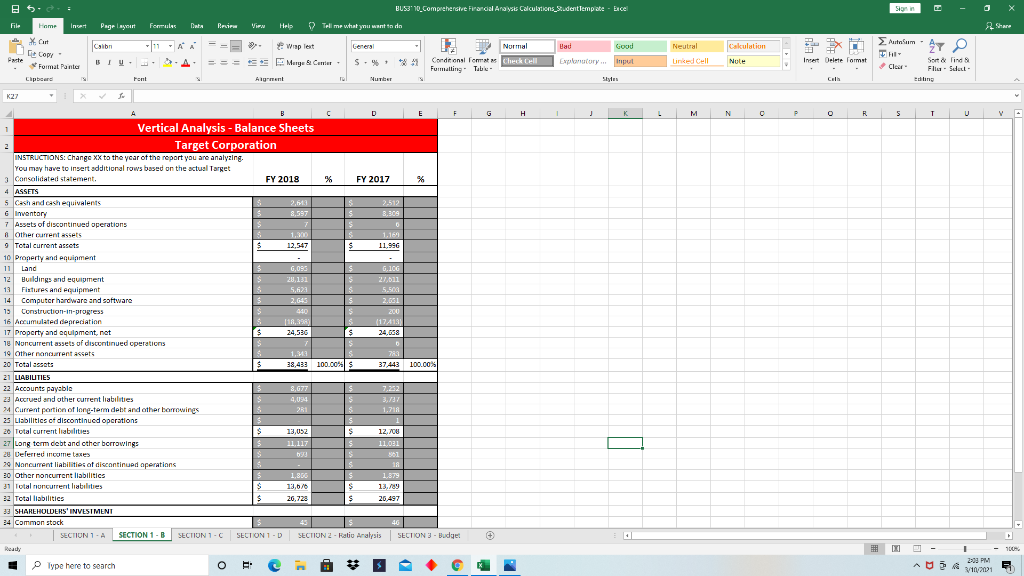Expand the cell styles gallery
This screenshot has width=1024, height=576.
[x=786, y=65]
